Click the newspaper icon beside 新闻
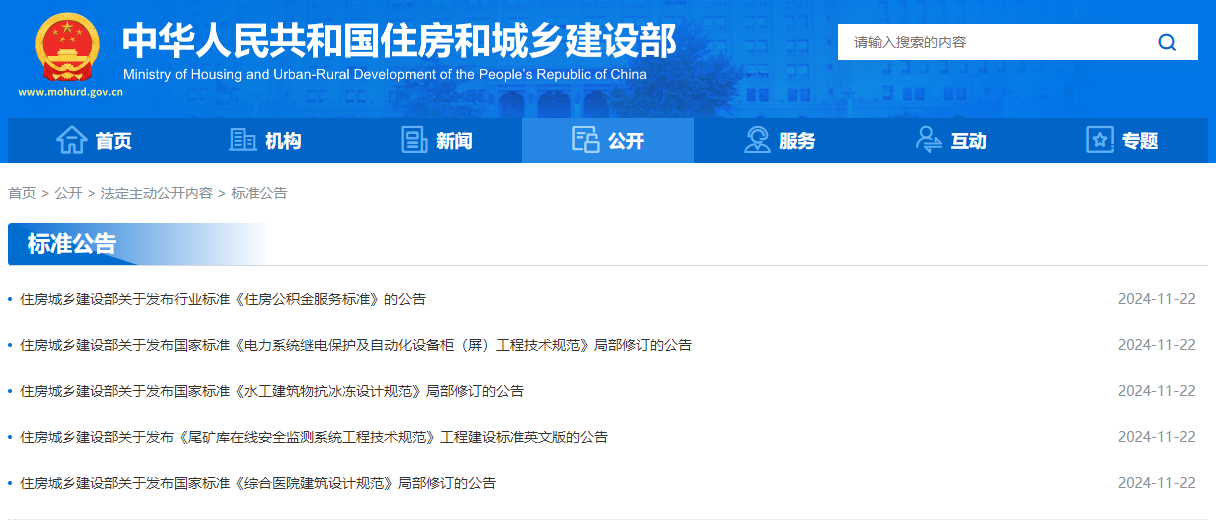 (414, 141)
